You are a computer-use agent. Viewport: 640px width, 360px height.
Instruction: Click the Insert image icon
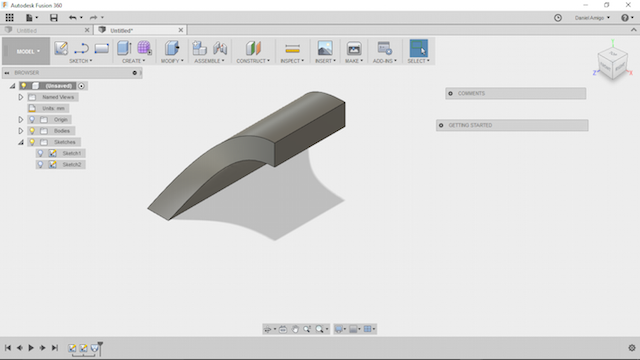325,48
